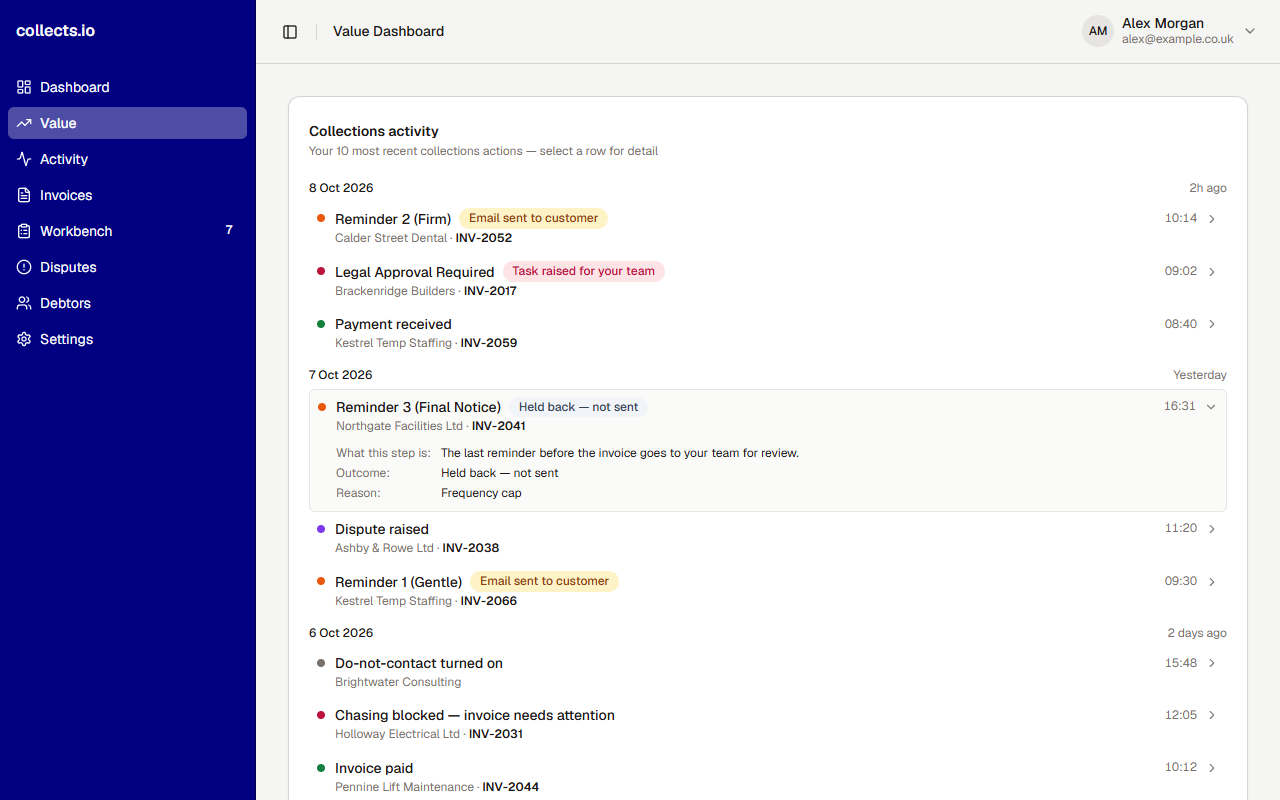Click the Held back — not sent badge
This screenshot has width=1280, height=800.
[x=578, y=407]
